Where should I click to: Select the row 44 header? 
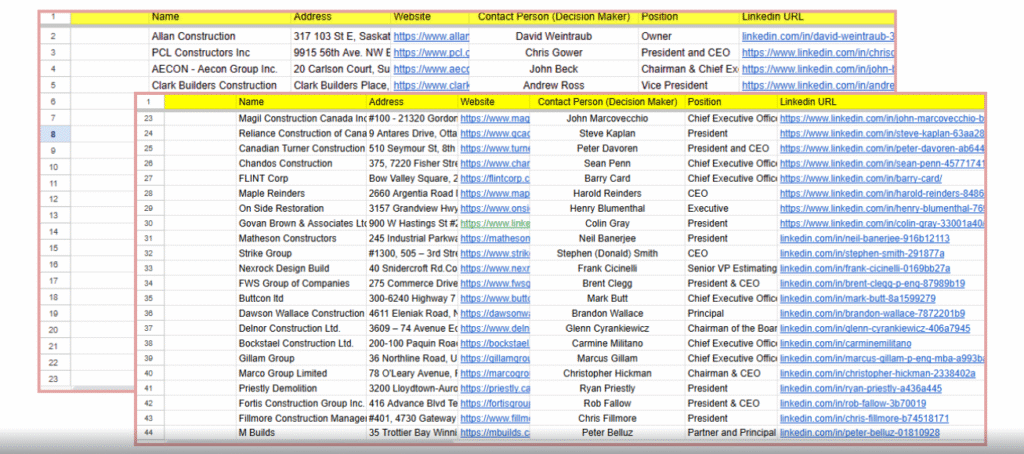tap(149, 433)
